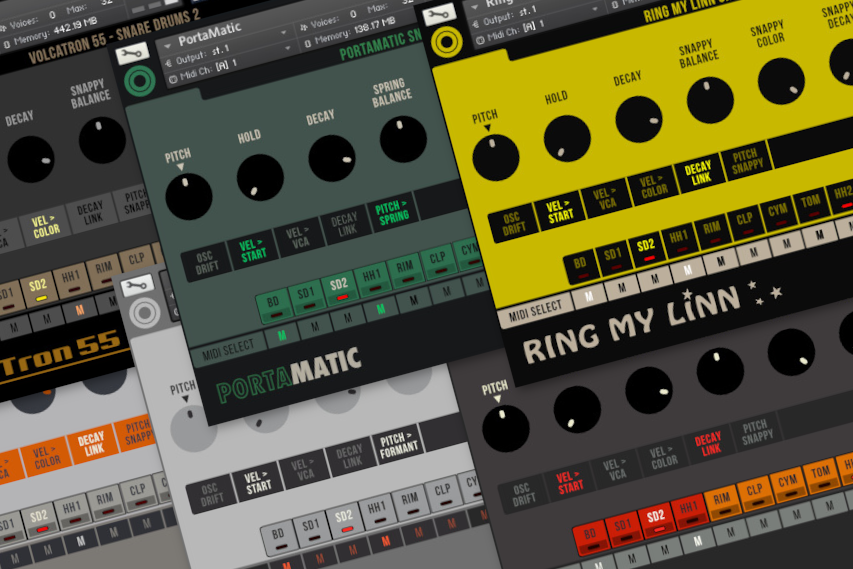This screenshot has height=569, width=853.
Task: Select the SD2 pad on Volcatron 55
Action: 38,289
